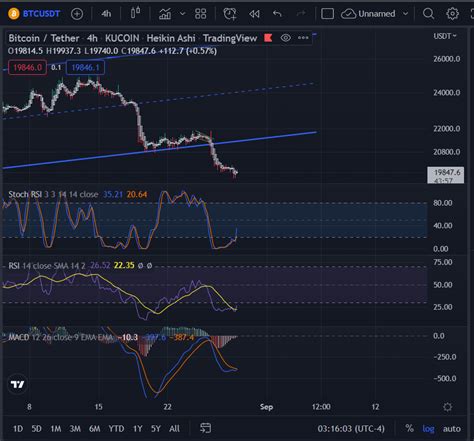474x441 pixels.
Task: Show All time range
Action: coord(174,429)
